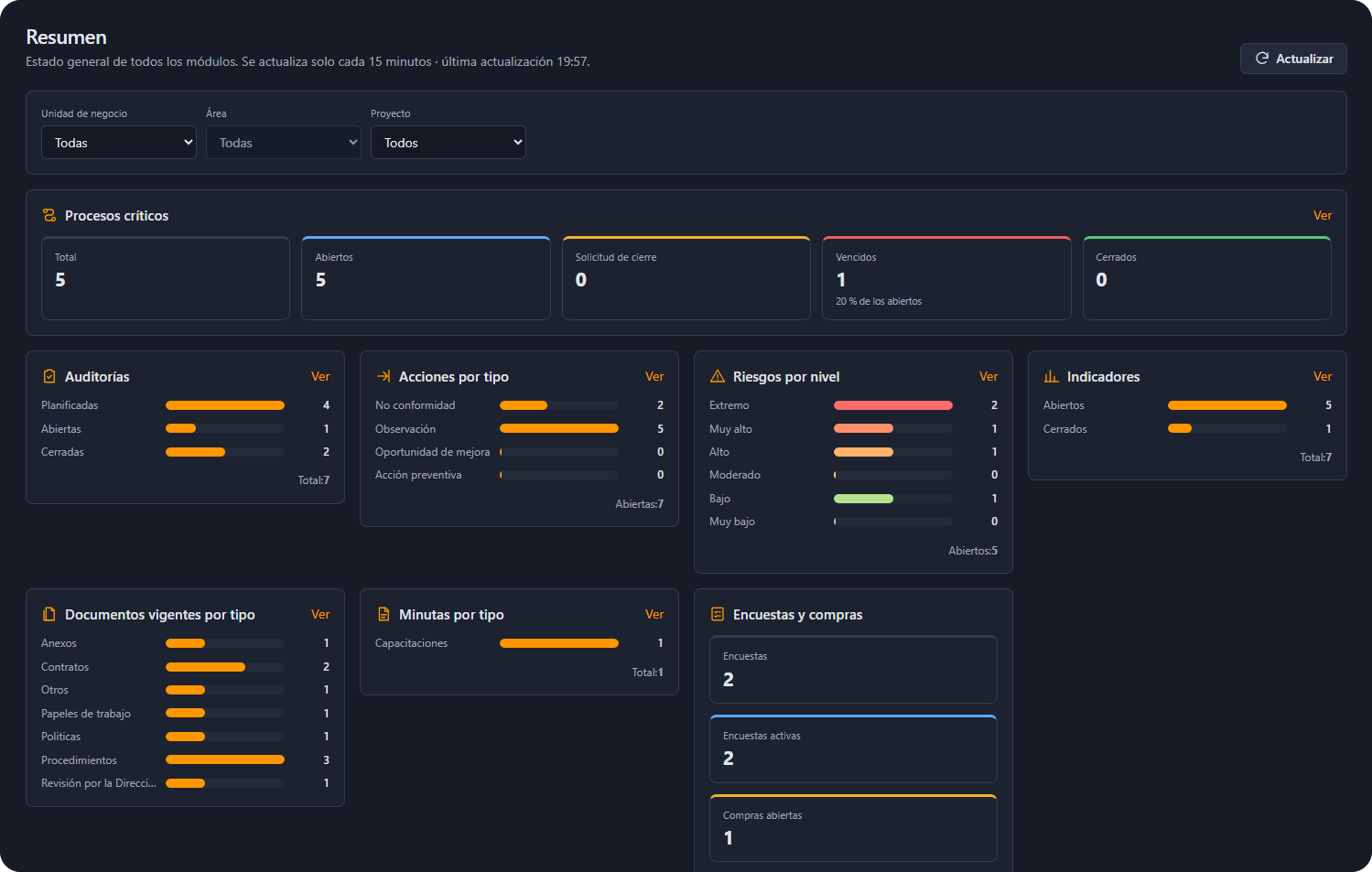Click the Resumen page heading
Image resolution: width=1372 pixels, height=872 pixels.
coord(66,38)
